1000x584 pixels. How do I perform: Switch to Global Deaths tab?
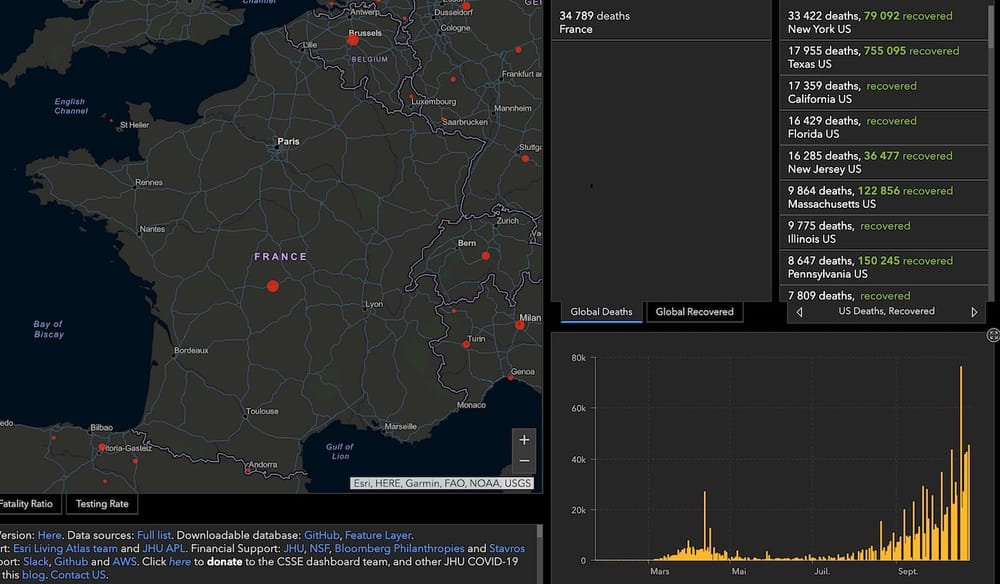click(601, 312)
